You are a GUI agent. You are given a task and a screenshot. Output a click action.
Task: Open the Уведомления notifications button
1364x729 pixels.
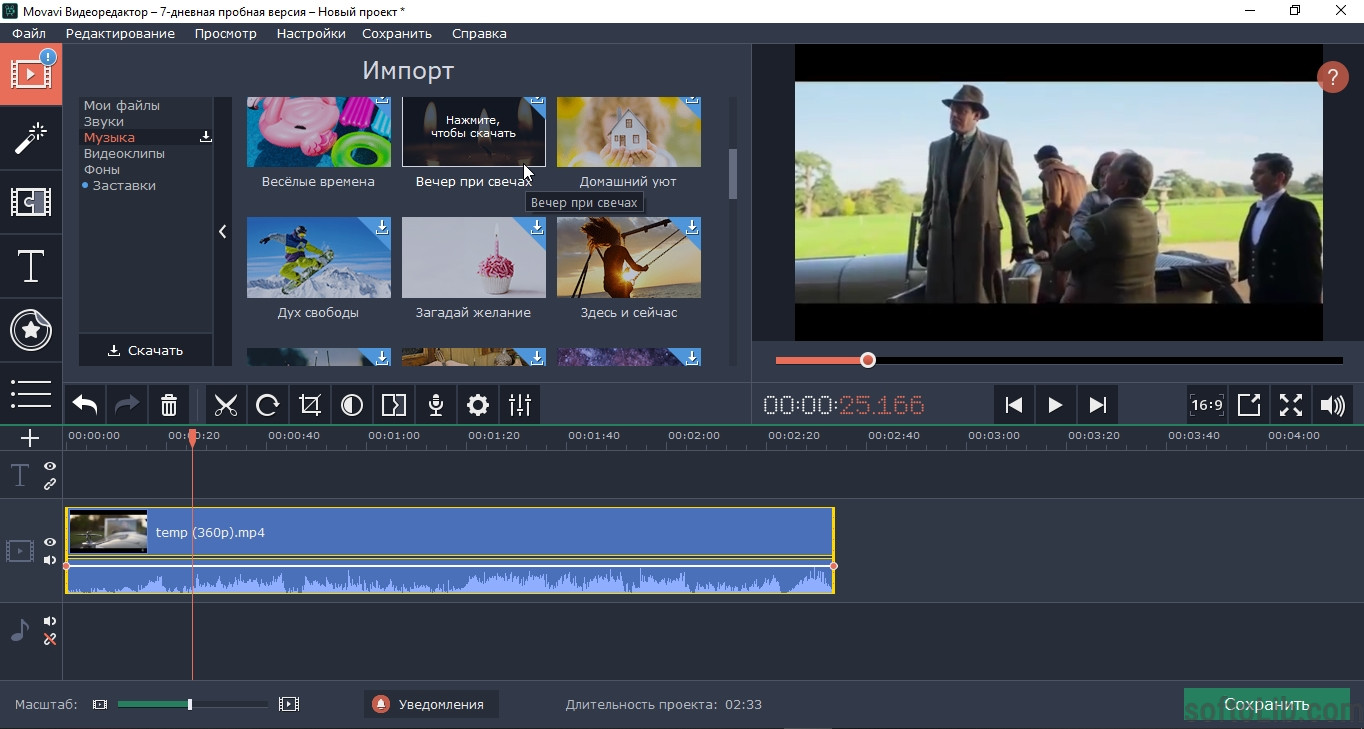431,704
